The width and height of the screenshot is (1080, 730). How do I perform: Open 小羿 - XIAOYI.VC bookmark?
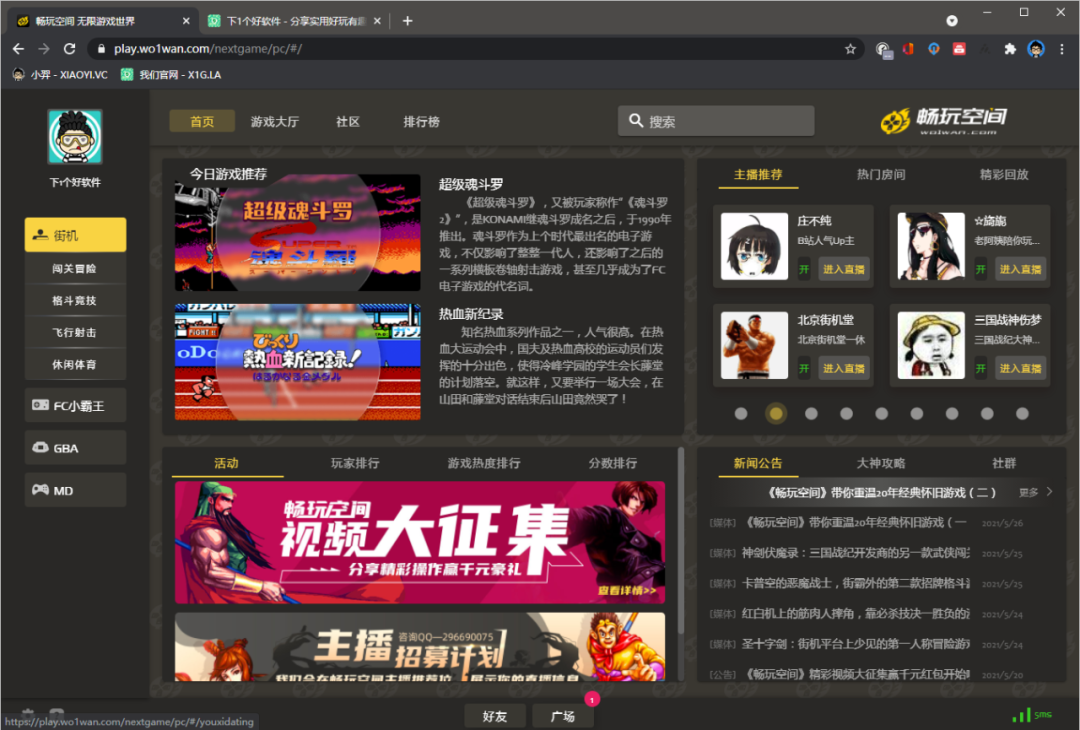coord(61,74)
